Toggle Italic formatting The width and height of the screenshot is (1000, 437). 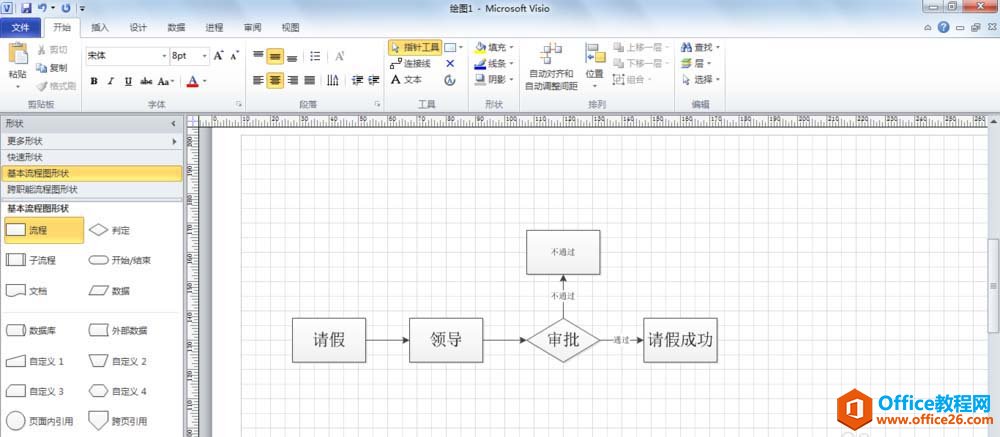[x=111, y=81]
